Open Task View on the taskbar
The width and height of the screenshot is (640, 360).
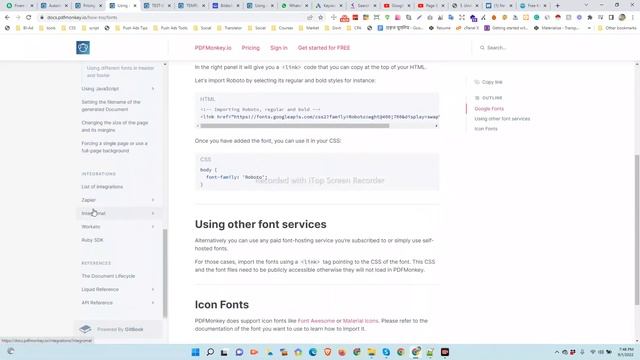tap(224, 352)
